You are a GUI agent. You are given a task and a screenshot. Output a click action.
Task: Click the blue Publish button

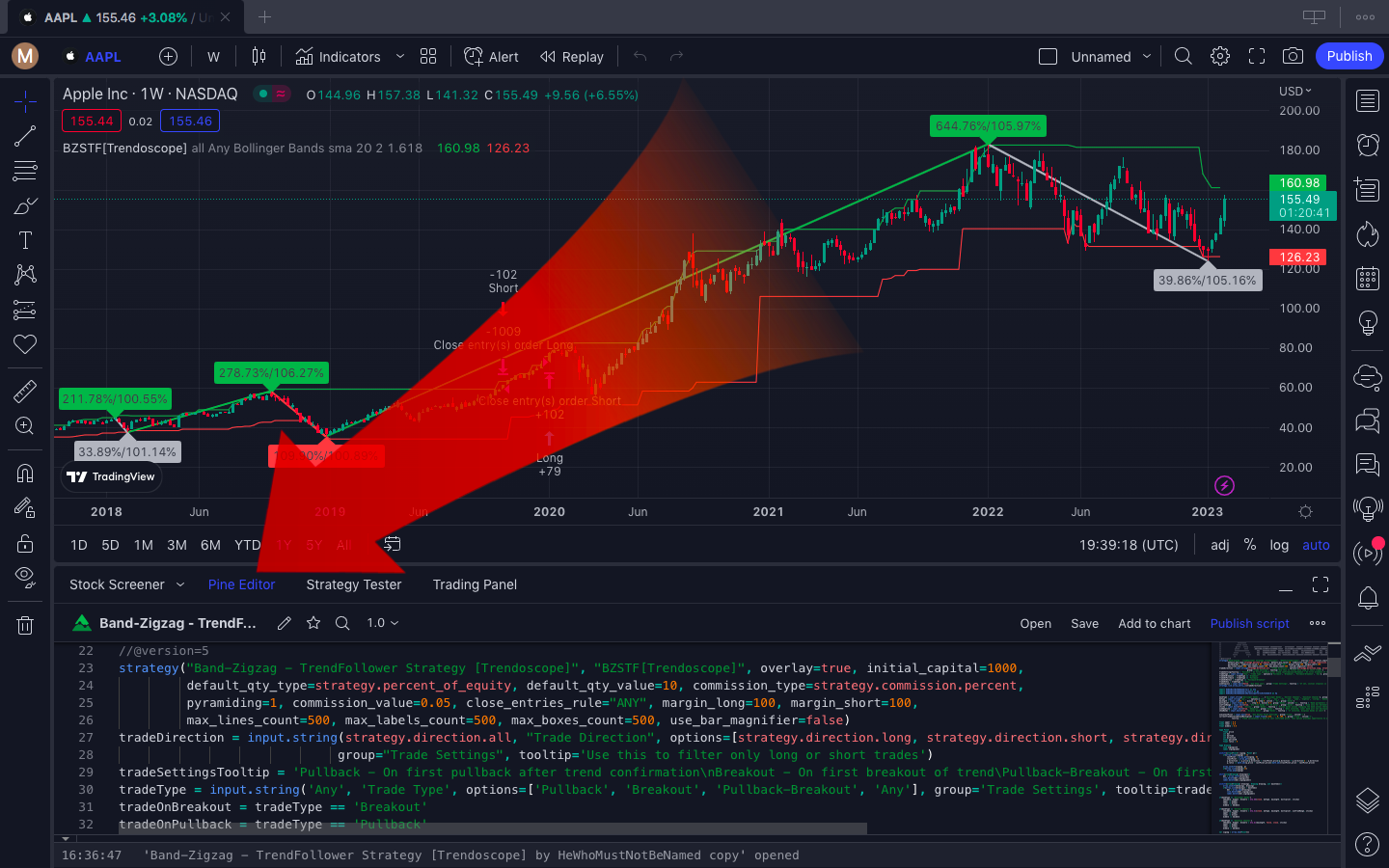[x=1348, y=56]
